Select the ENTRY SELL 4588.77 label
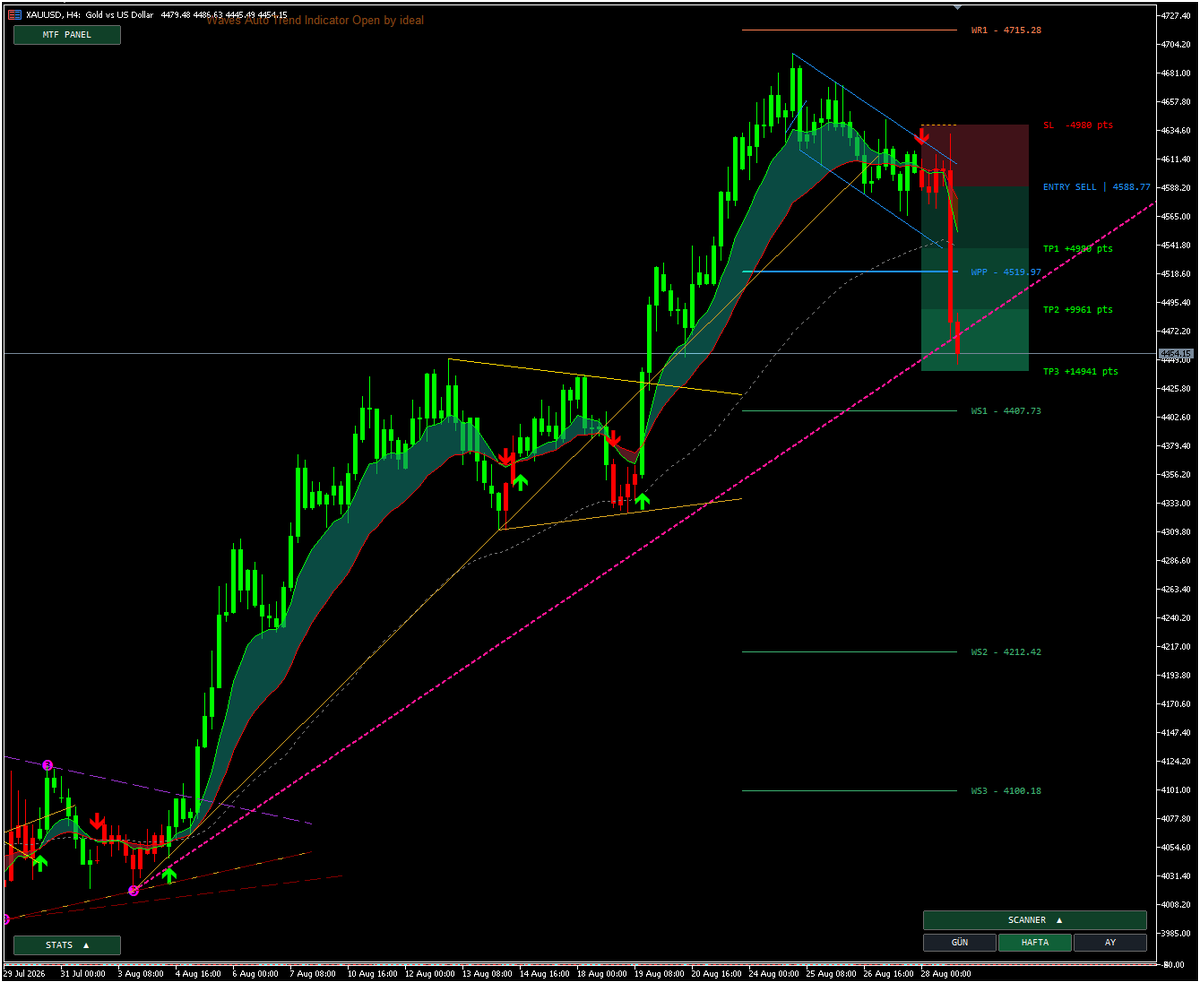1200x983 pixels. [1097, 187]
